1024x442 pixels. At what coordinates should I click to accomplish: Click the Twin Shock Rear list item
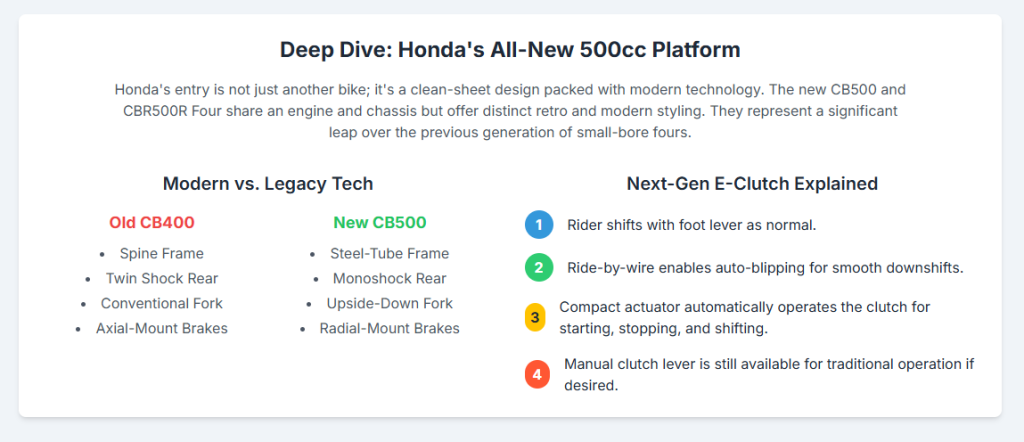pos(161,279)
